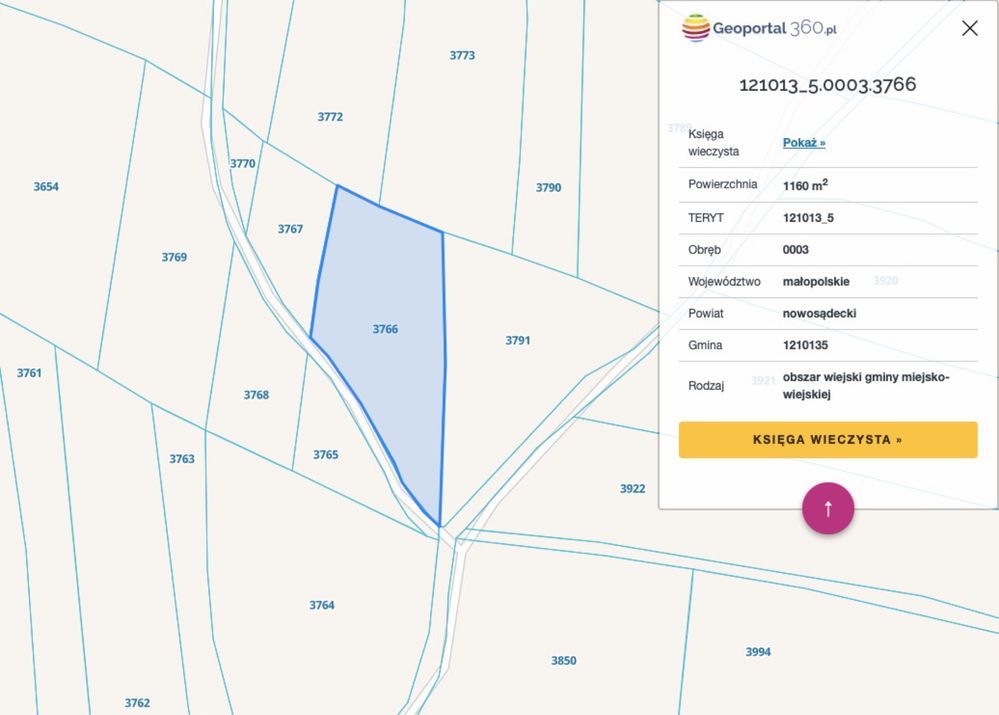Select parcel 3994 on the map

(x=758, y=651)
